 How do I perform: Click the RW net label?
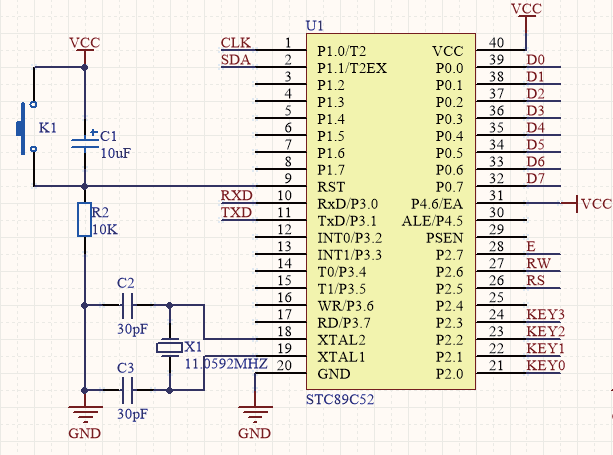point(539,263)
